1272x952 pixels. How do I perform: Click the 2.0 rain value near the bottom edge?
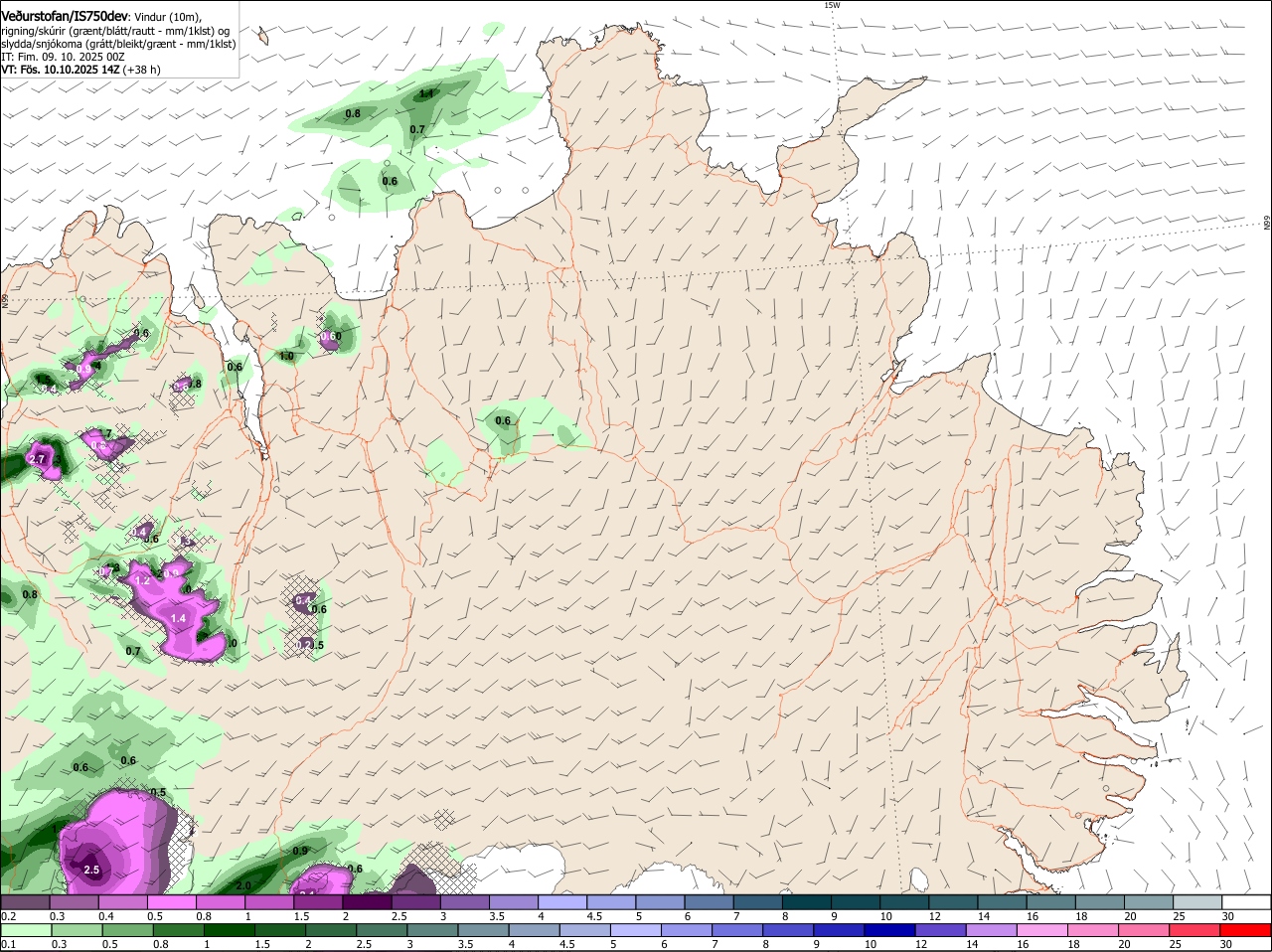pyautogui.click(x=243, y=885)
